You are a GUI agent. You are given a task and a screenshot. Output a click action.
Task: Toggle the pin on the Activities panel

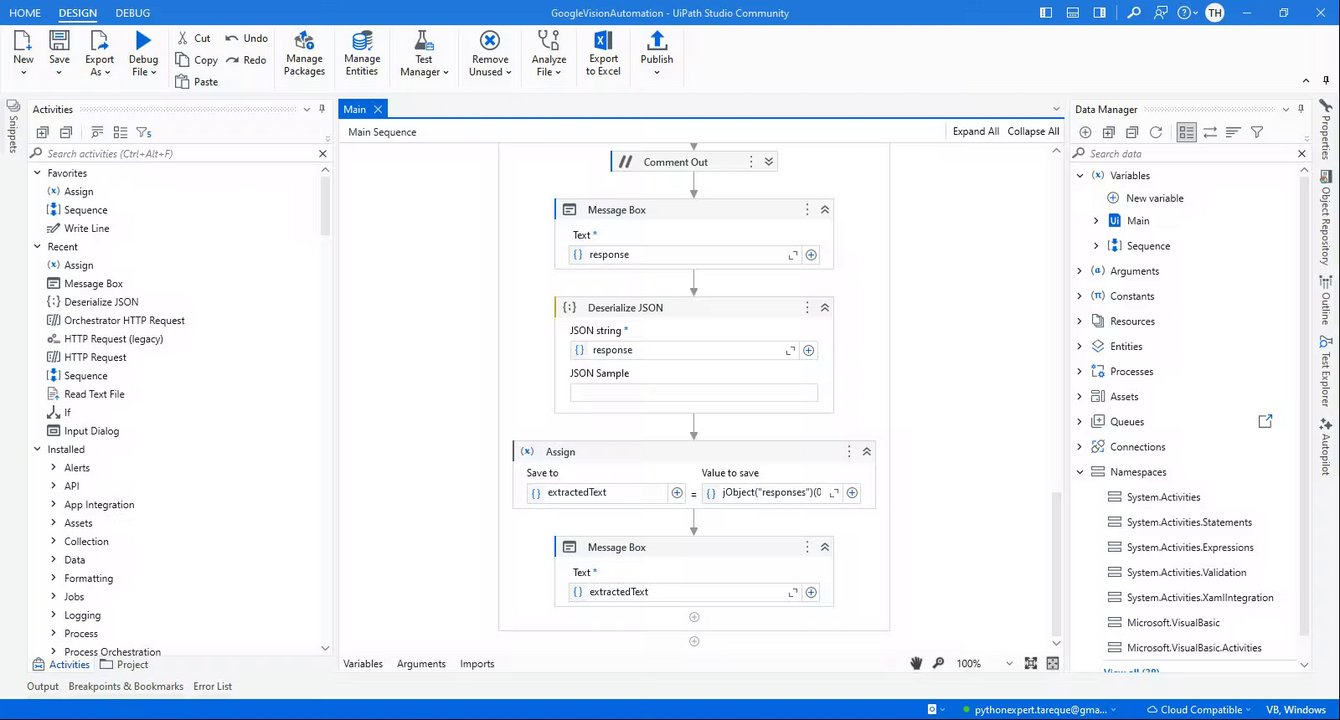pos(321,109)
